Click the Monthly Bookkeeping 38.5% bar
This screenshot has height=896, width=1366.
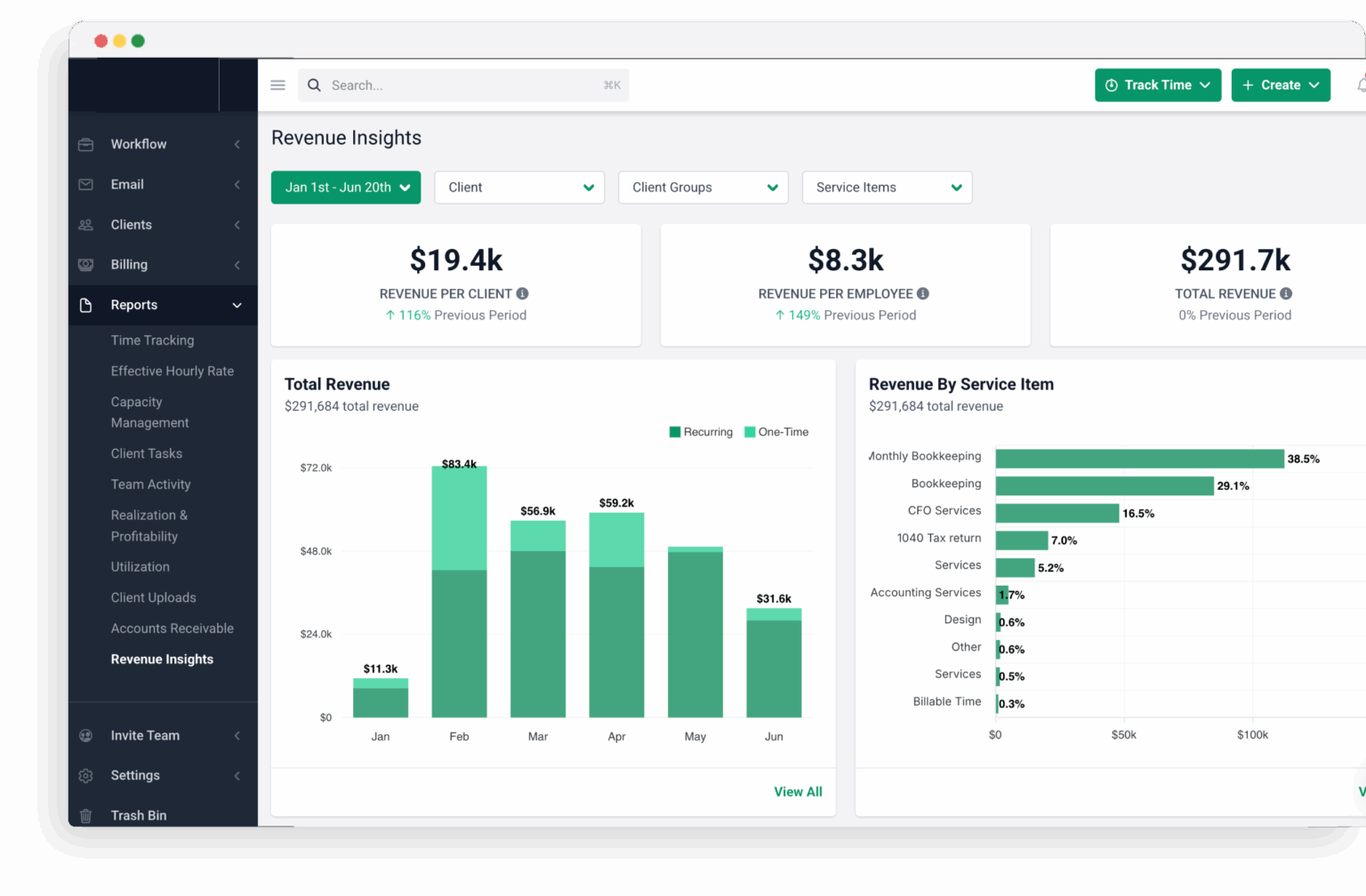1140,459
